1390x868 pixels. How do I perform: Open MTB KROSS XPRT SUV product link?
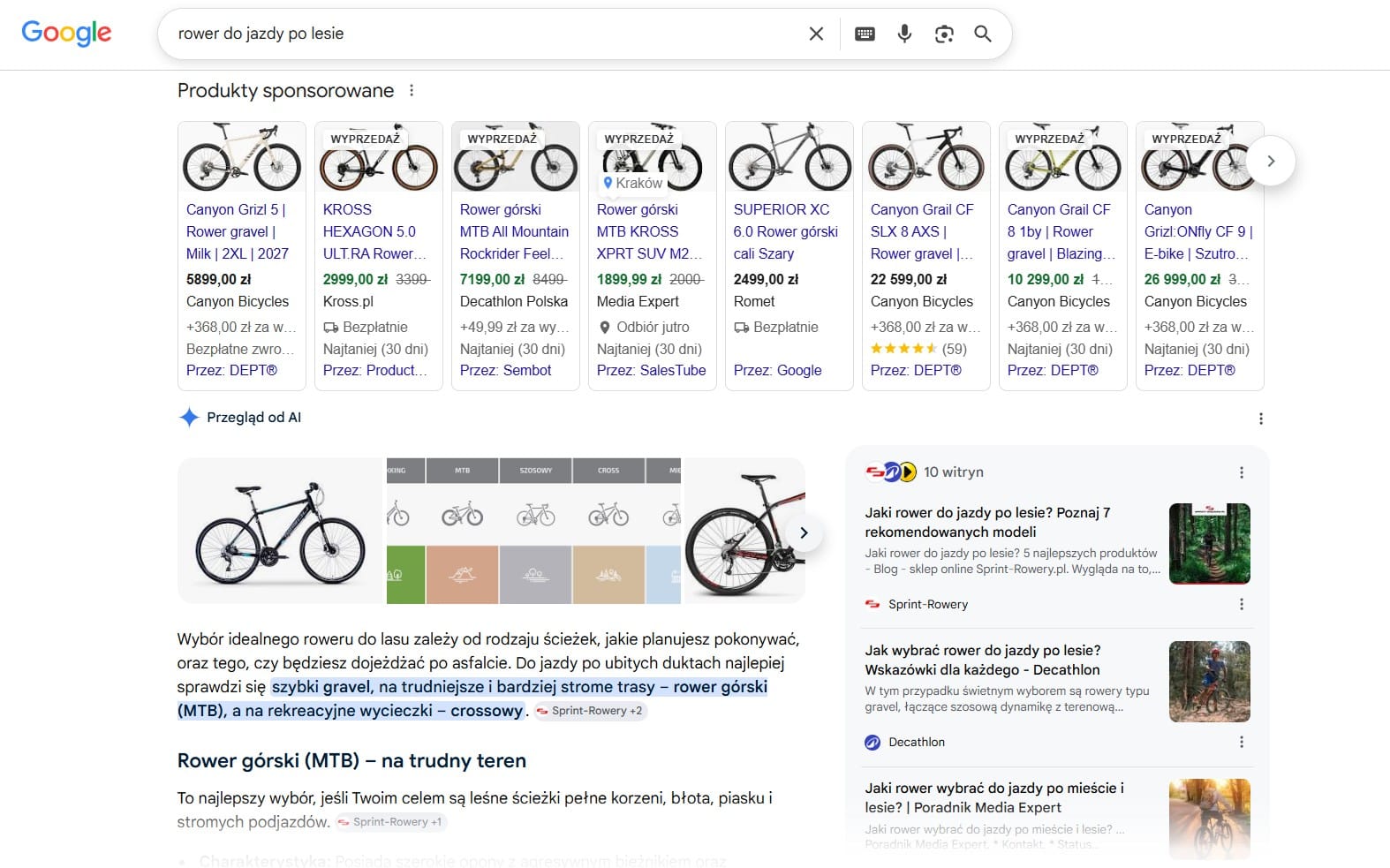[x=649, y=231]
